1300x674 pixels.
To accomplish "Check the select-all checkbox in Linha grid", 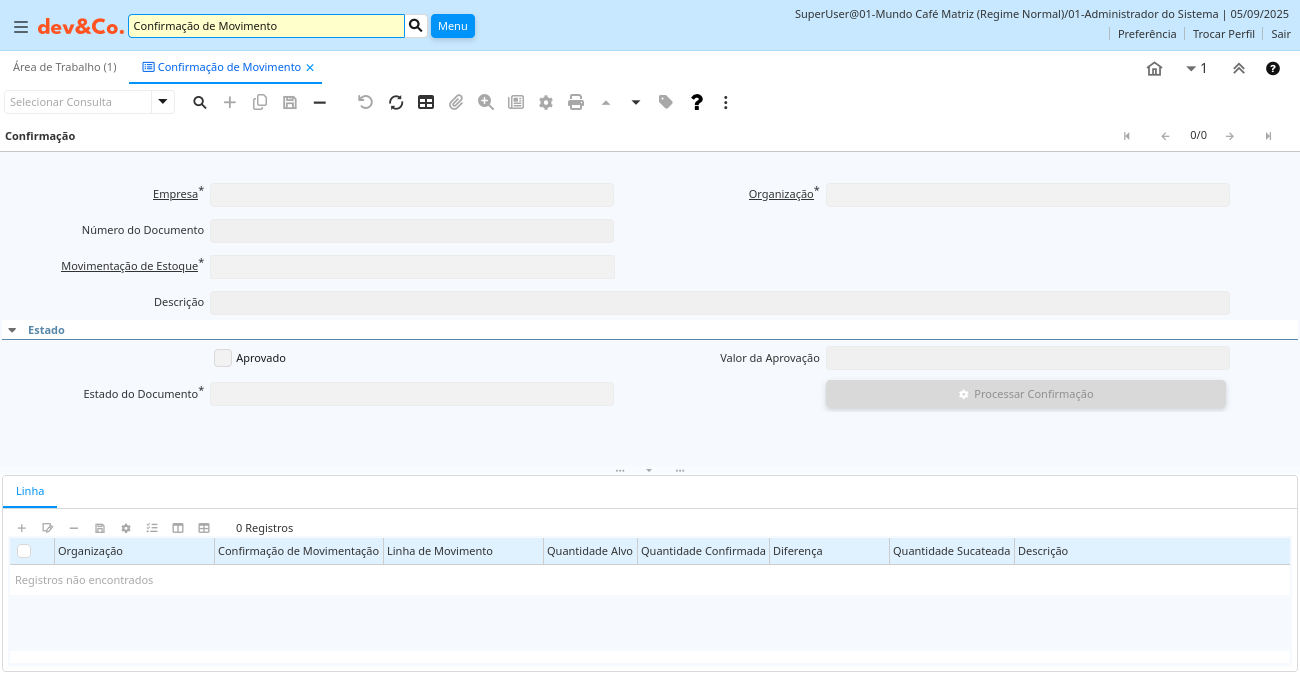I will (x=24, y=551).
